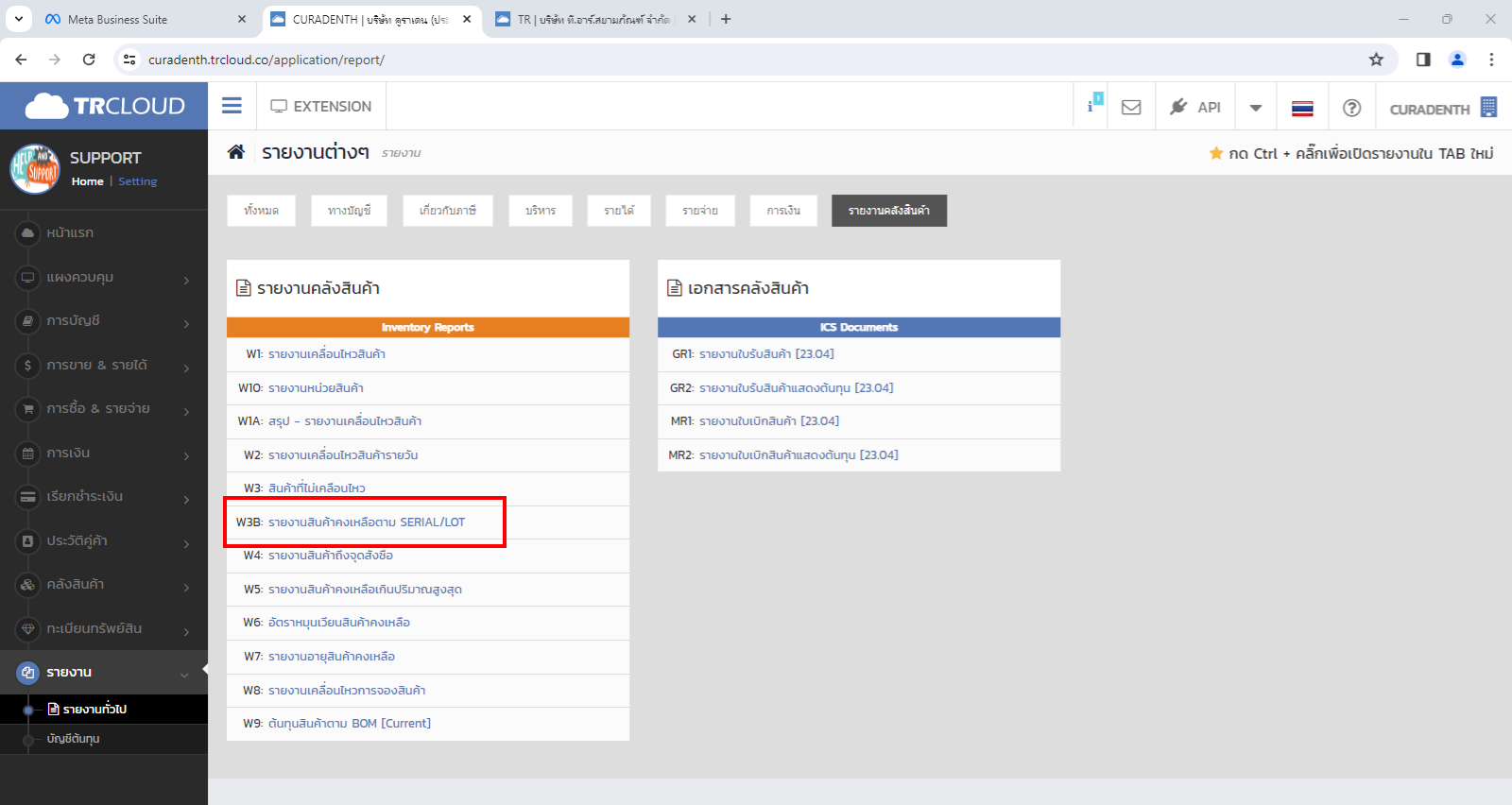Collapse the รายงาน sidebar section chevron
This screenshot has width=1512, height=805.
(184, 675)
